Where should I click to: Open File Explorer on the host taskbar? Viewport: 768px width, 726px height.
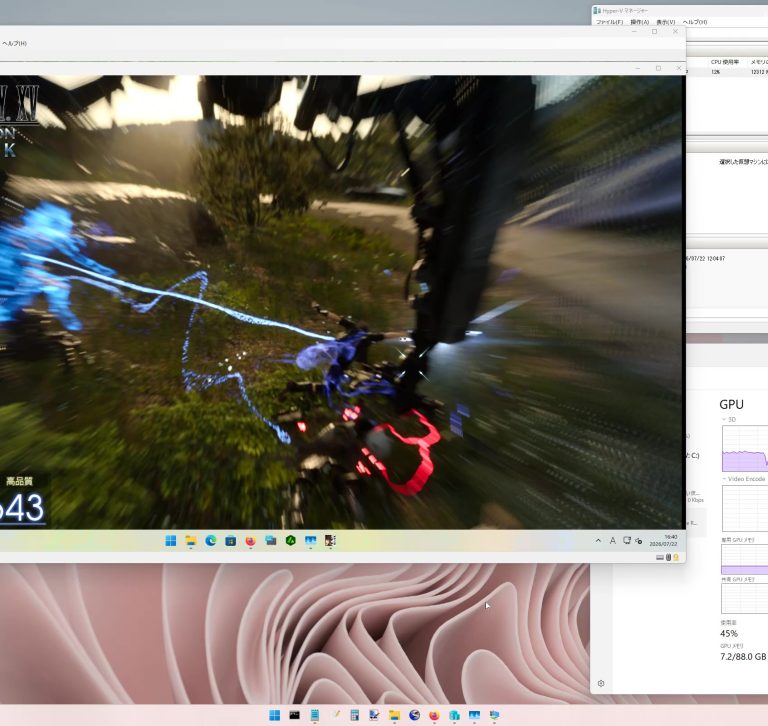tap(394, 715)
